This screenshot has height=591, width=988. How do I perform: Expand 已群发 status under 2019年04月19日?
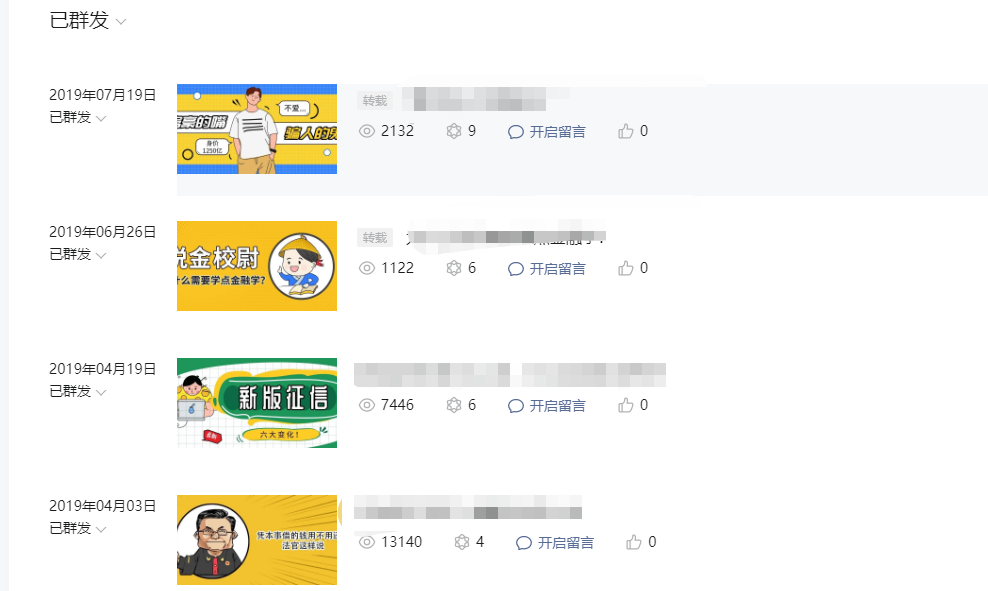point(78,391)
